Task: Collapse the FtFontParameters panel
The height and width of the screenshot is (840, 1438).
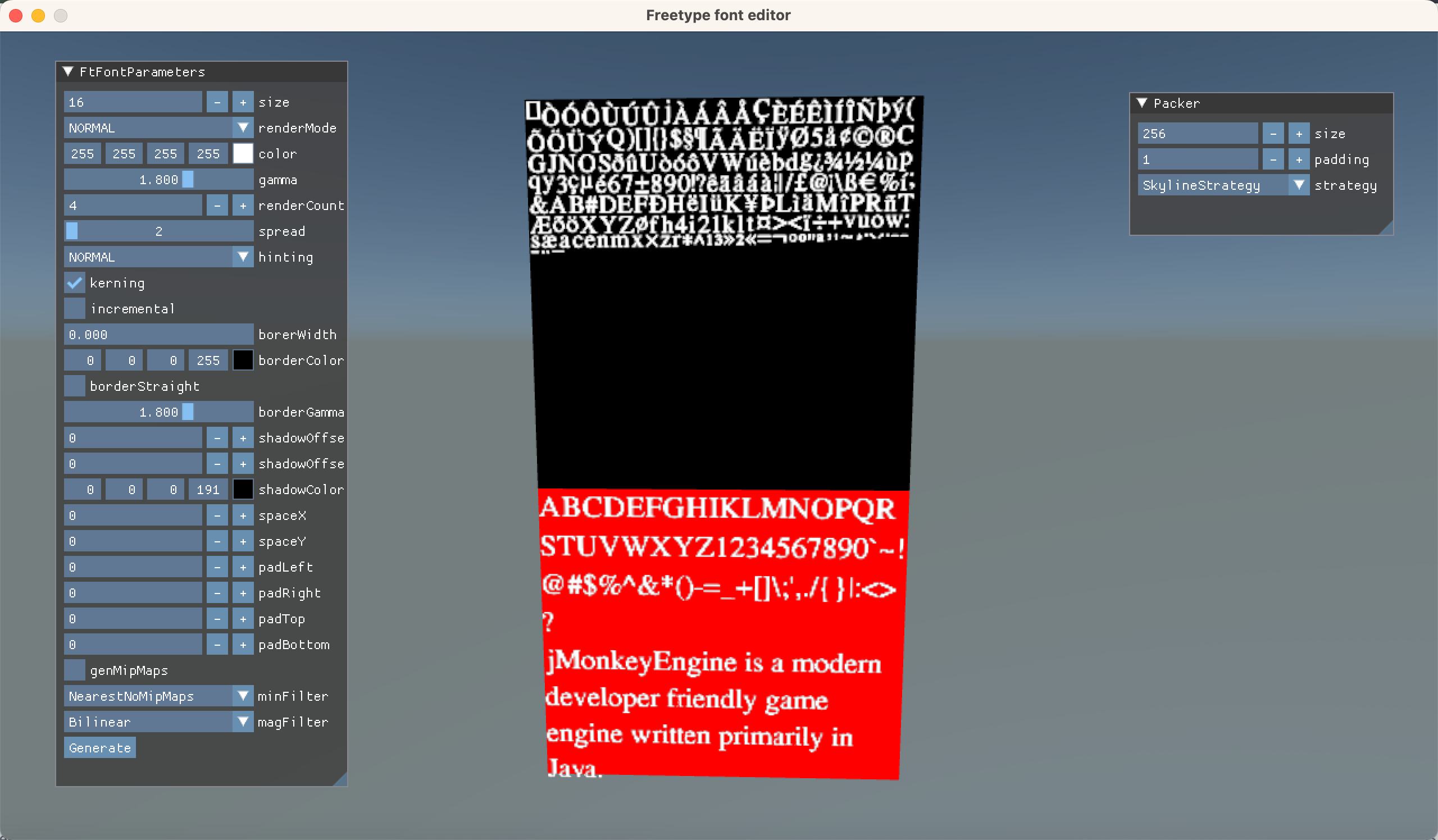Action: pyautogui.click(x=69, y=72)
